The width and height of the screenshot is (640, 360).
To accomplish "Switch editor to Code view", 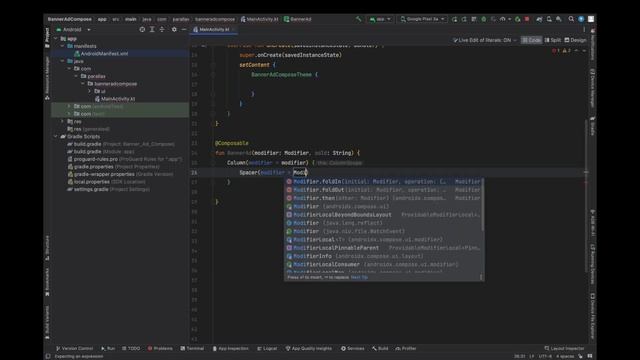I will 531,40.
